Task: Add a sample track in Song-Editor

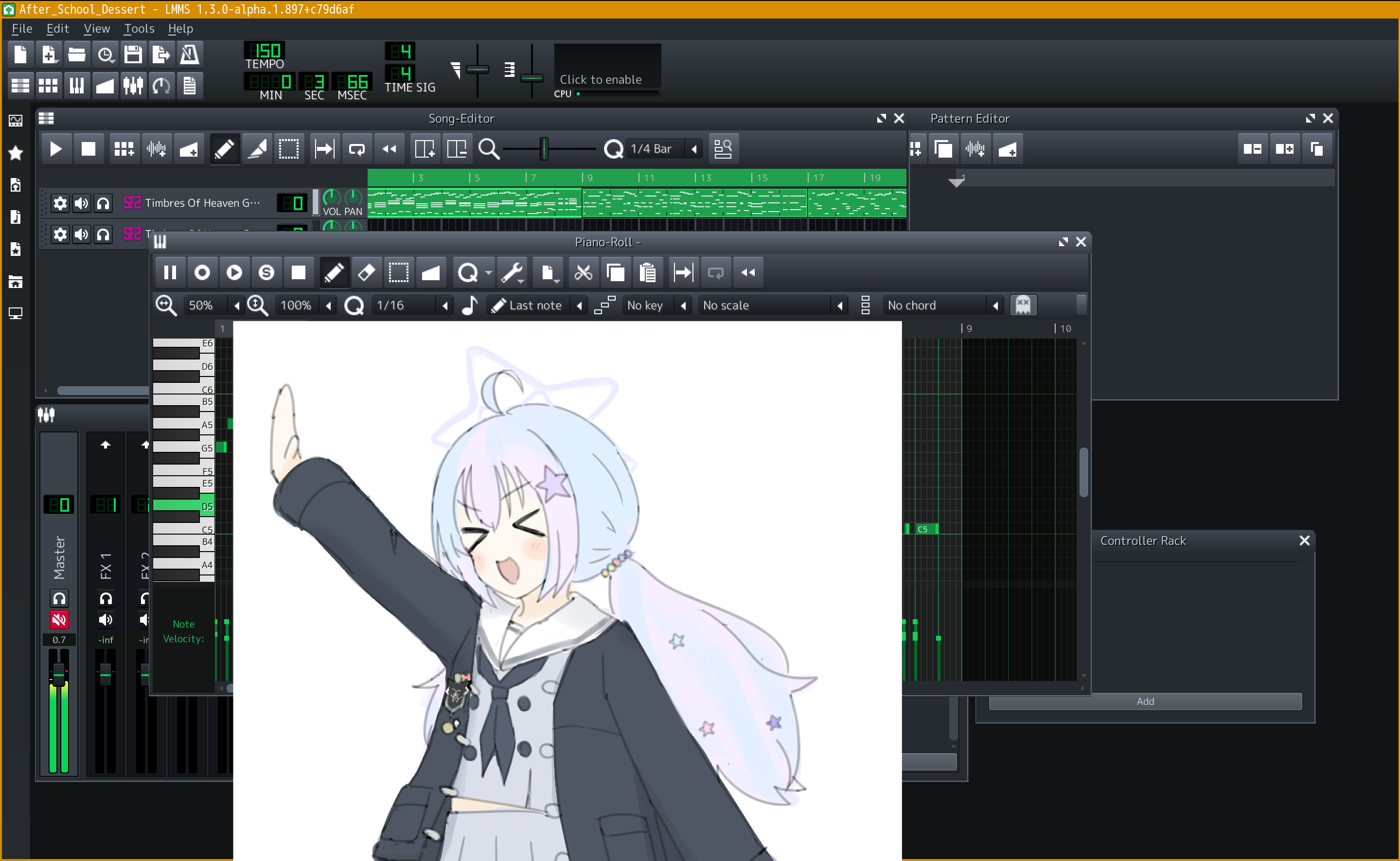Action: coord(156,149)
